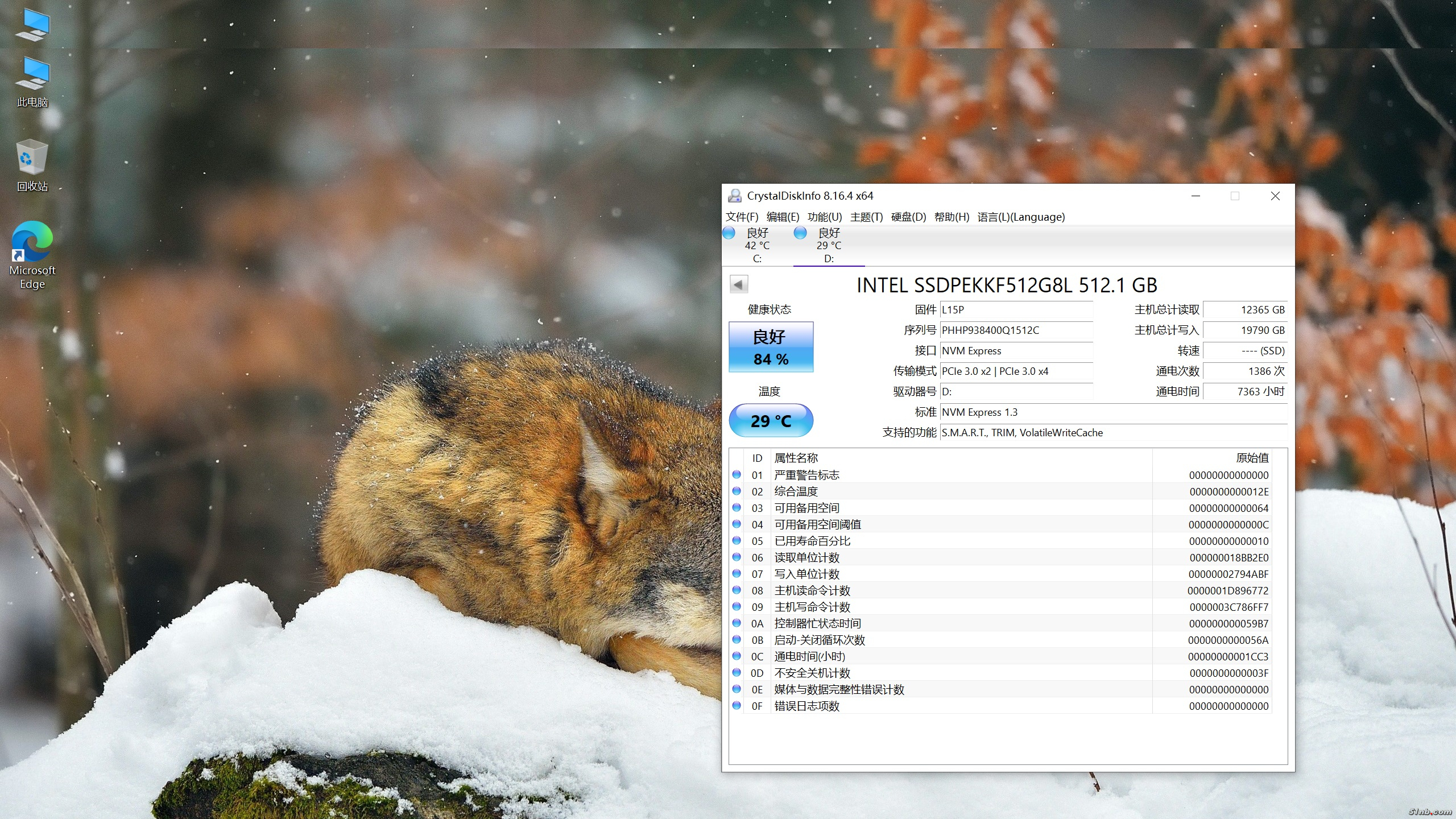Click the status orb of row 05 已用寿命百分比
The image size is (1456, 819).
737,540
